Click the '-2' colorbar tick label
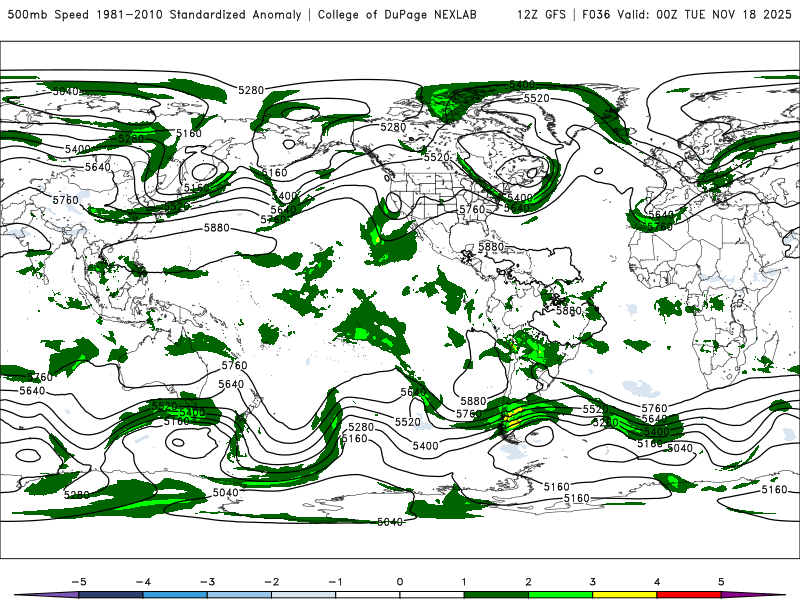The width and height of the screenshot is (800, 600). click(x=271, y=582)
